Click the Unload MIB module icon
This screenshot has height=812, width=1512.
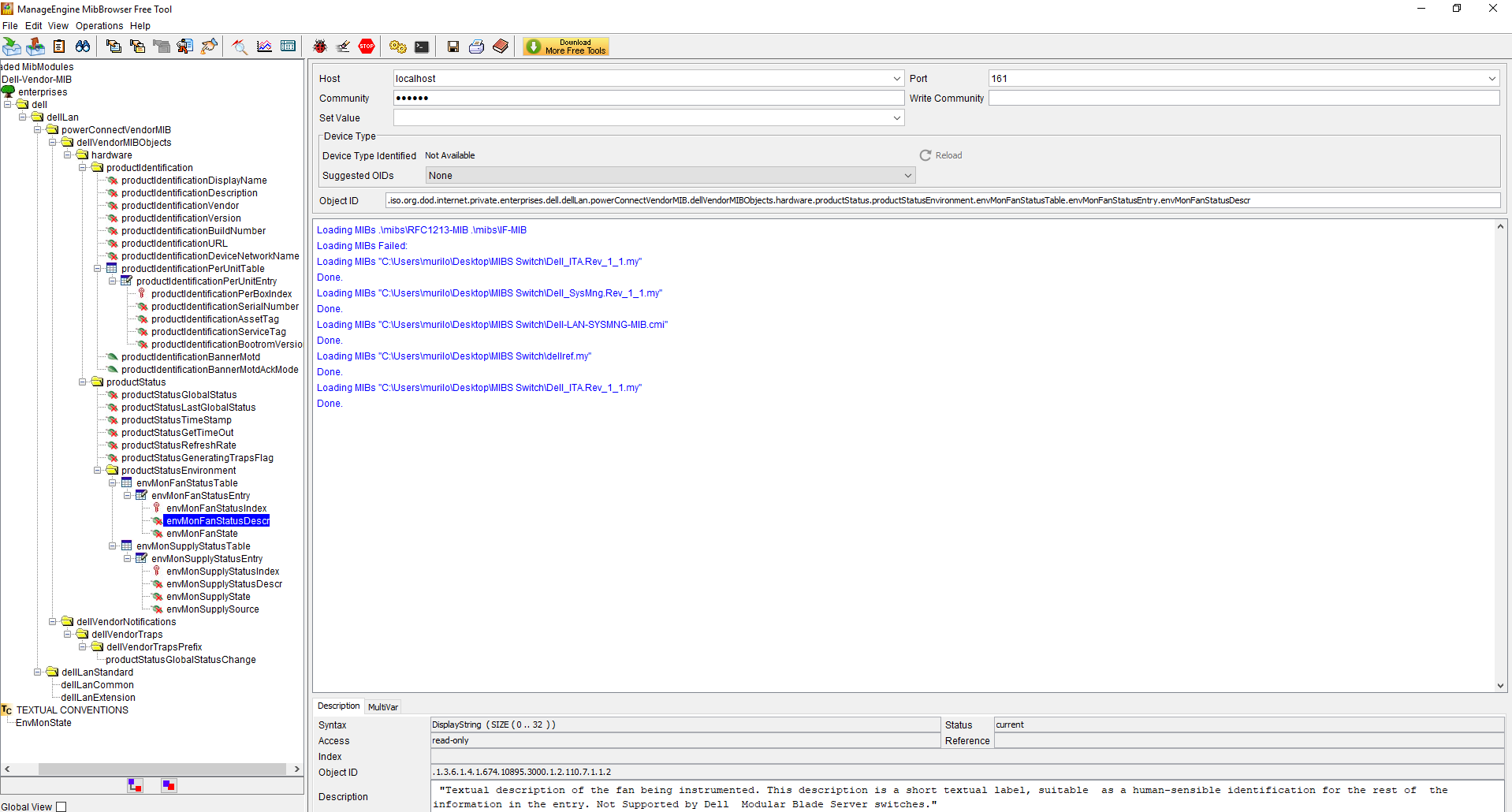(35, 47)
